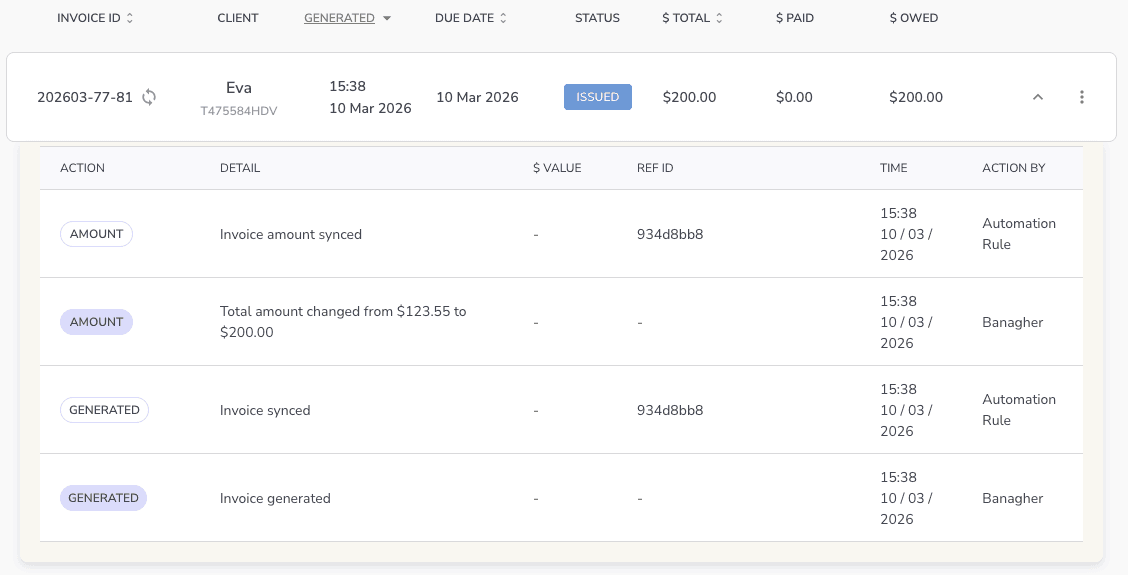Sort by $ Total column
Viewport: 1128px width, 575px height.
click(692, 18)
